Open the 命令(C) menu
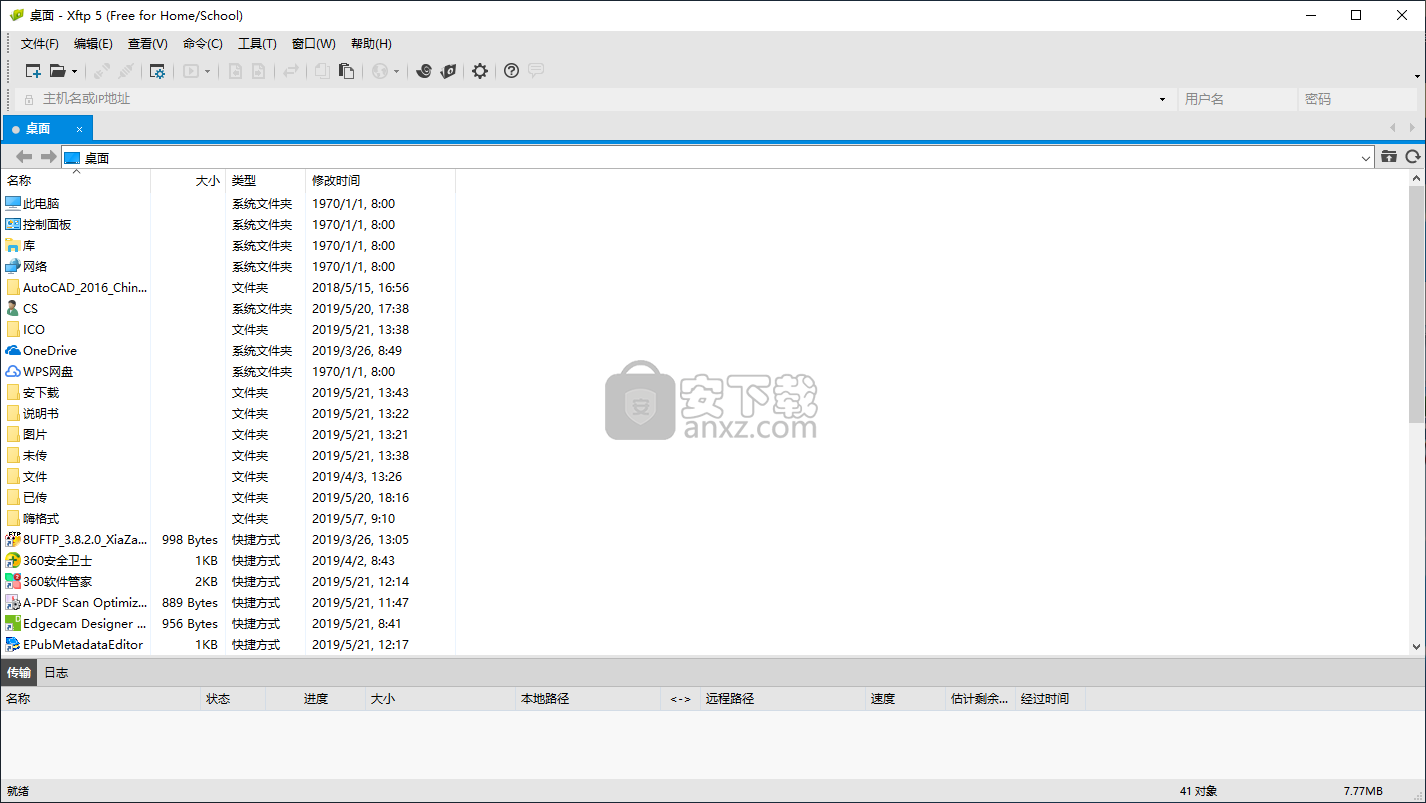The image size is (1426, 803). click(203, 44)
